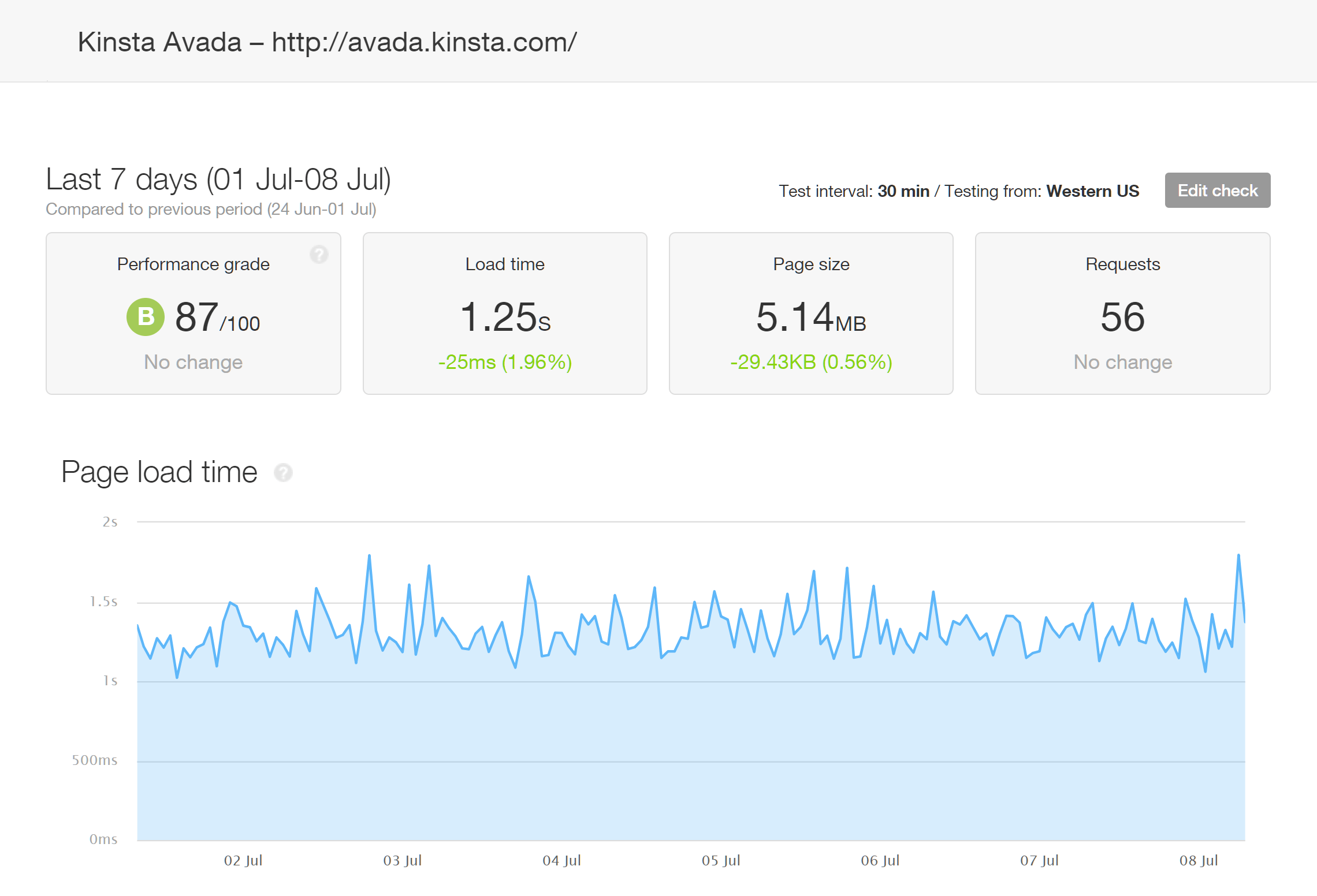Click the Western US testing location
The width and height of the screenshot is (1317, 896).
[1092, 191]
